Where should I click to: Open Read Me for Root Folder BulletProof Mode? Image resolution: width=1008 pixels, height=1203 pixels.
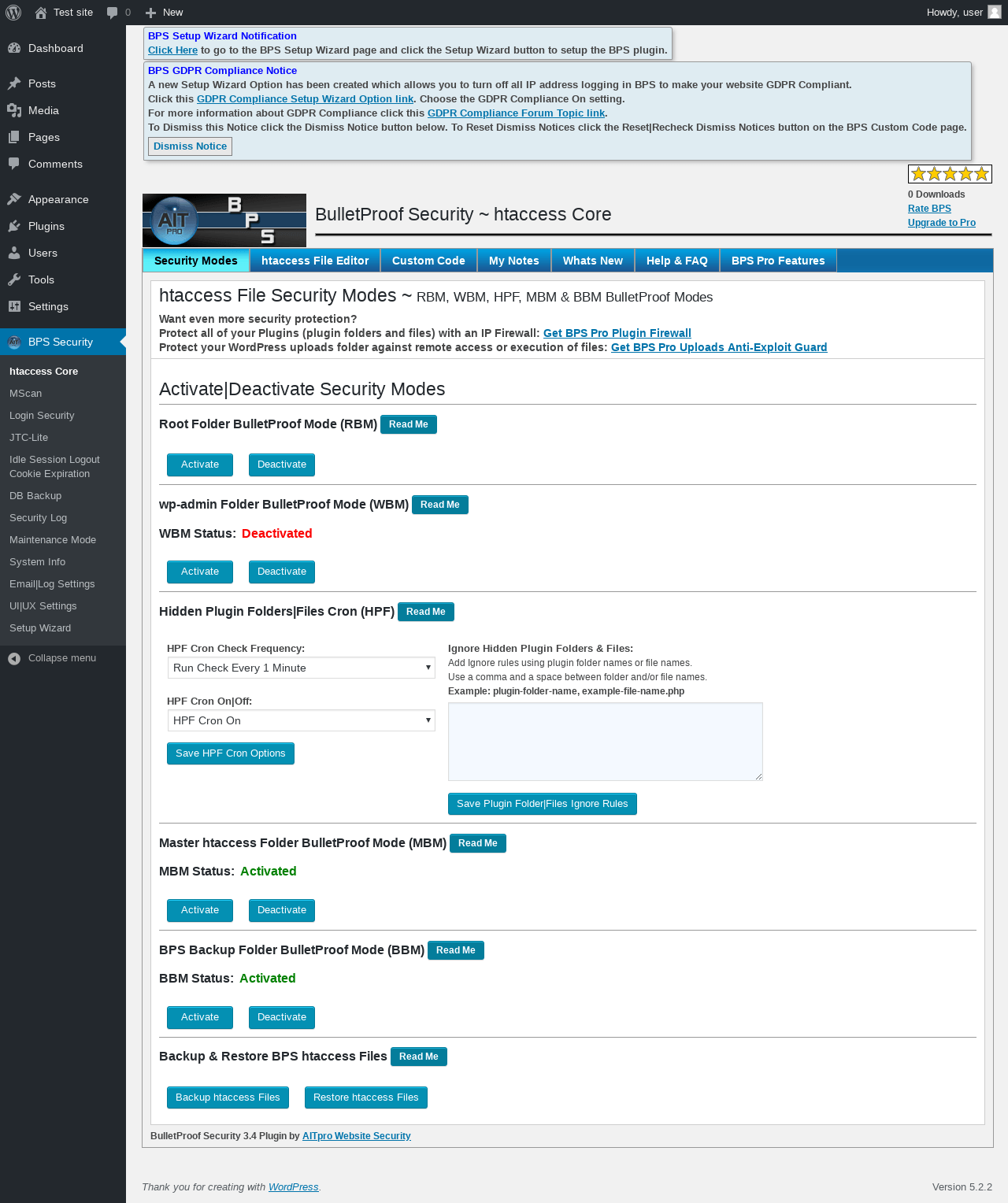click(409, 424)
